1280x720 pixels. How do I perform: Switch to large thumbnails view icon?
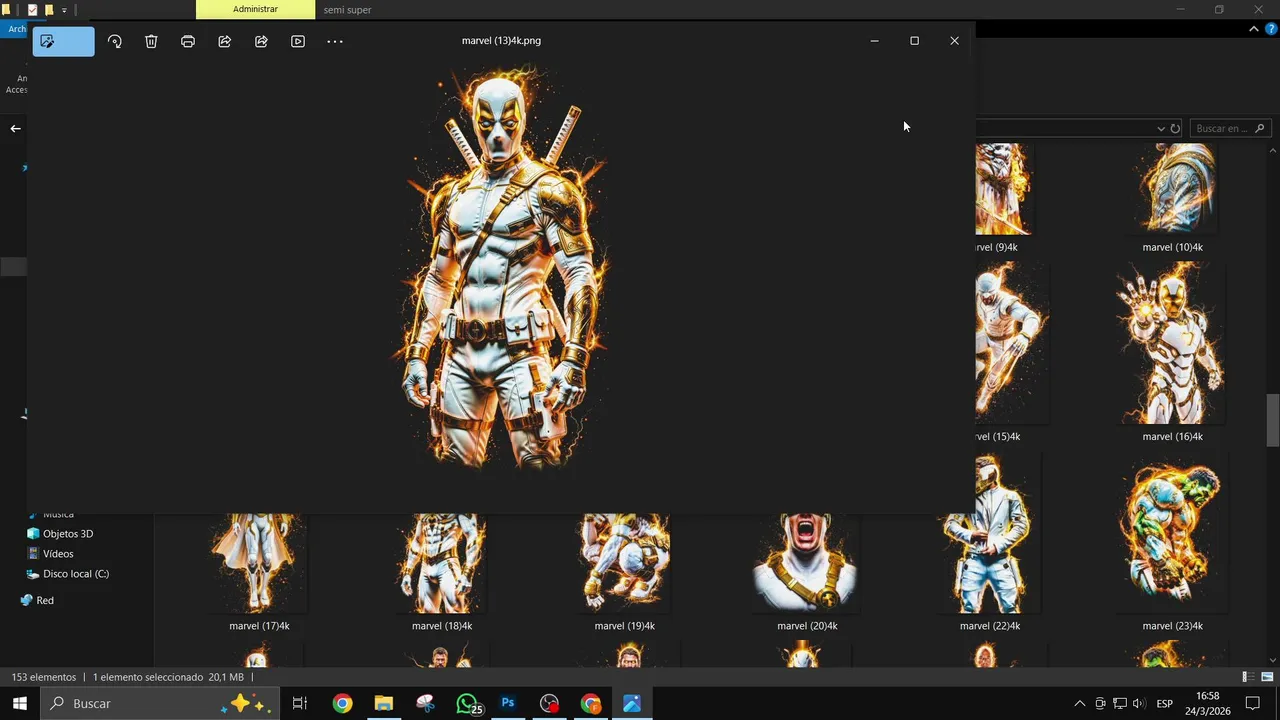click(x=1265, y=677)
